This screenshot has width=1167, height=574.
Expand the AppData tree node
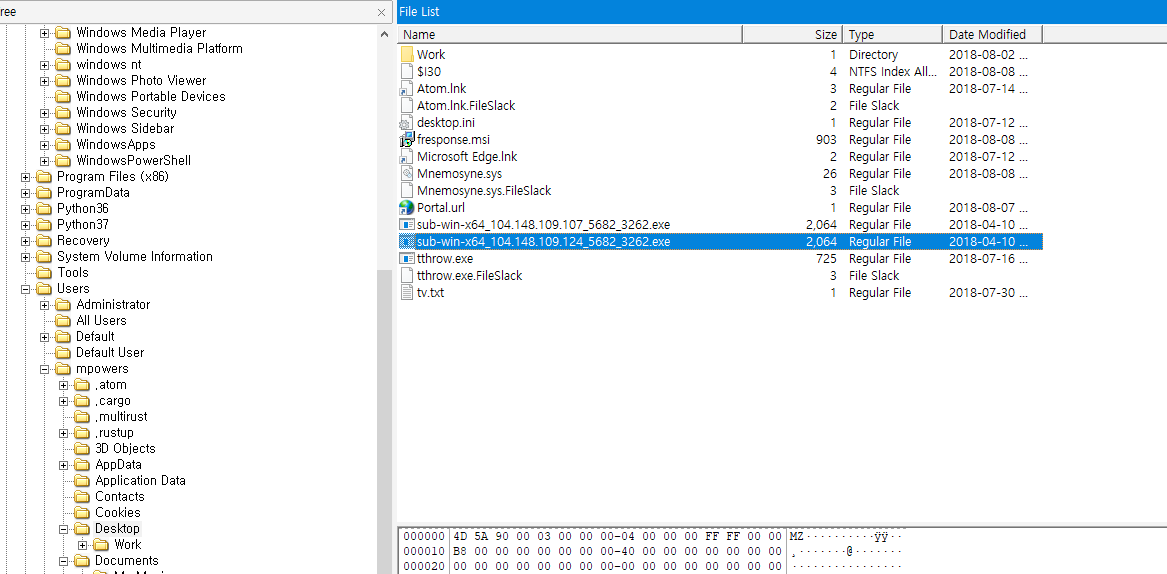pos(64,465)
